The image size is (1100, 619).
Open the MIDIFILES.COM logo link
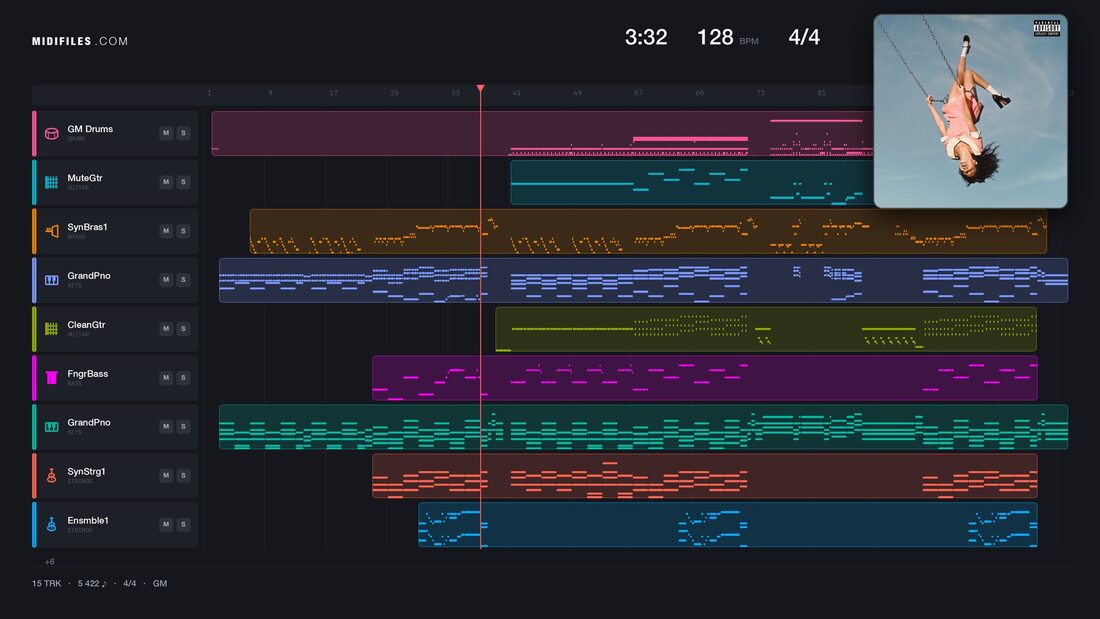click(x=80, y=41)
